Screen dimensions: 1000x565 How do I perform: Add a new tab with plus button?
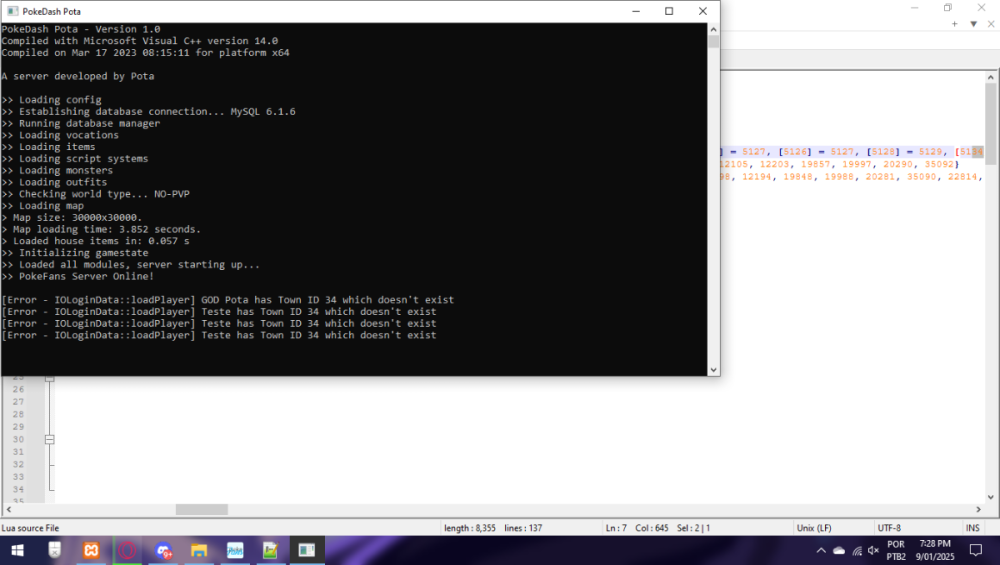click(x=955, y=23)
